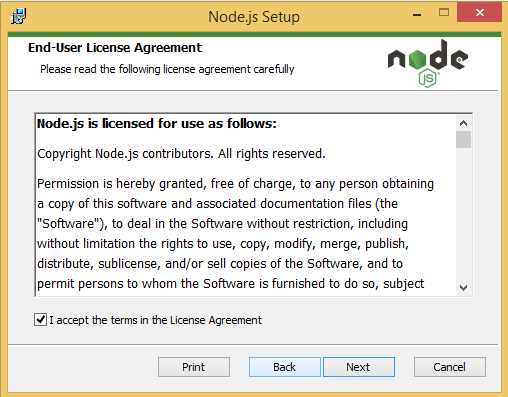Screen dimensions: 508x397
Task: Click the "Copyright Node.js contributors" line
Action: coord(181,154)
